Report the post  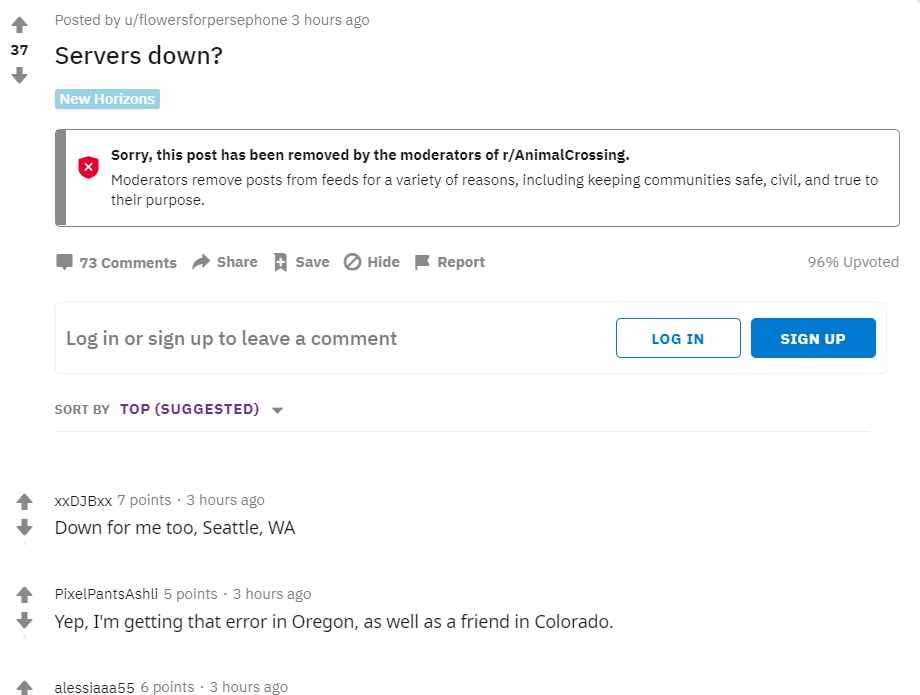click(450, 262)
